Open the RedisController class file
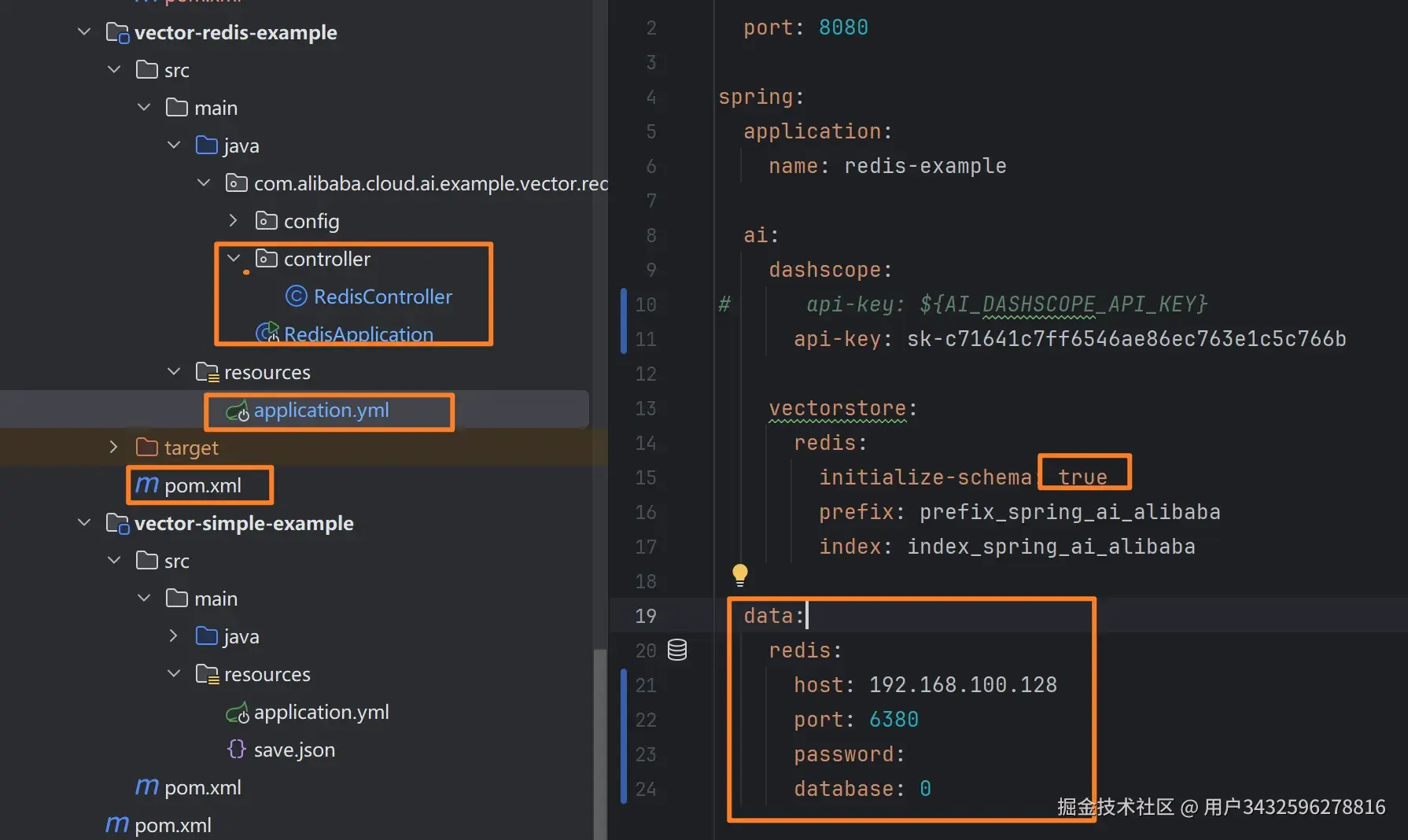 [382, 297]
